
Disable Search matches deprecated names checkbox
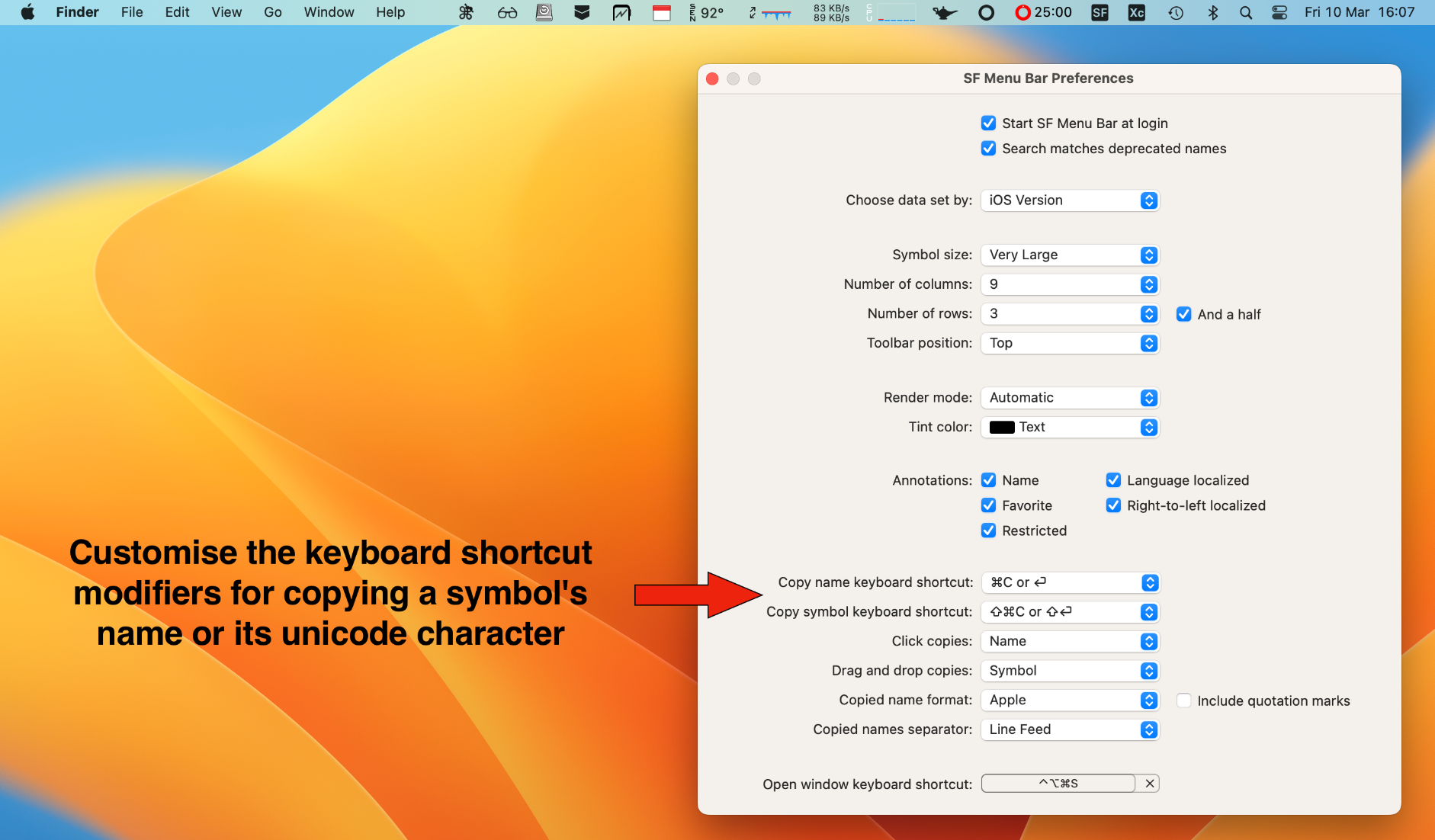coord(988,149)
